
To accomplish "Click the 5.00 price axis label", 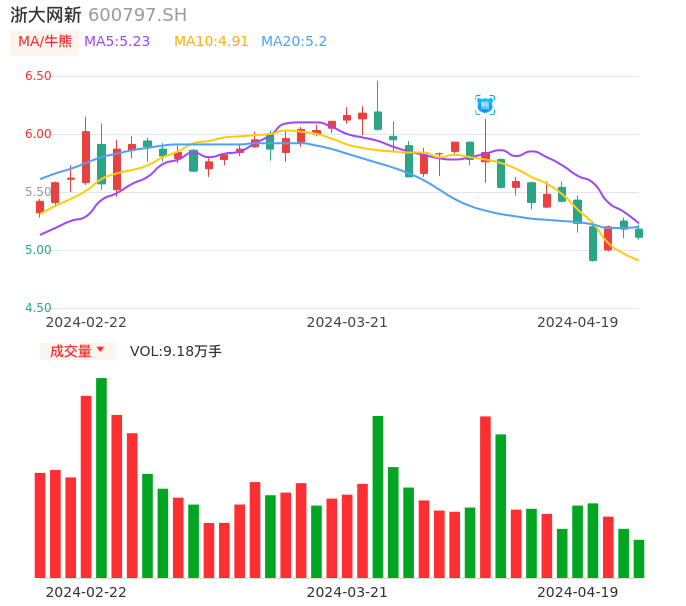I will [38, 250].
